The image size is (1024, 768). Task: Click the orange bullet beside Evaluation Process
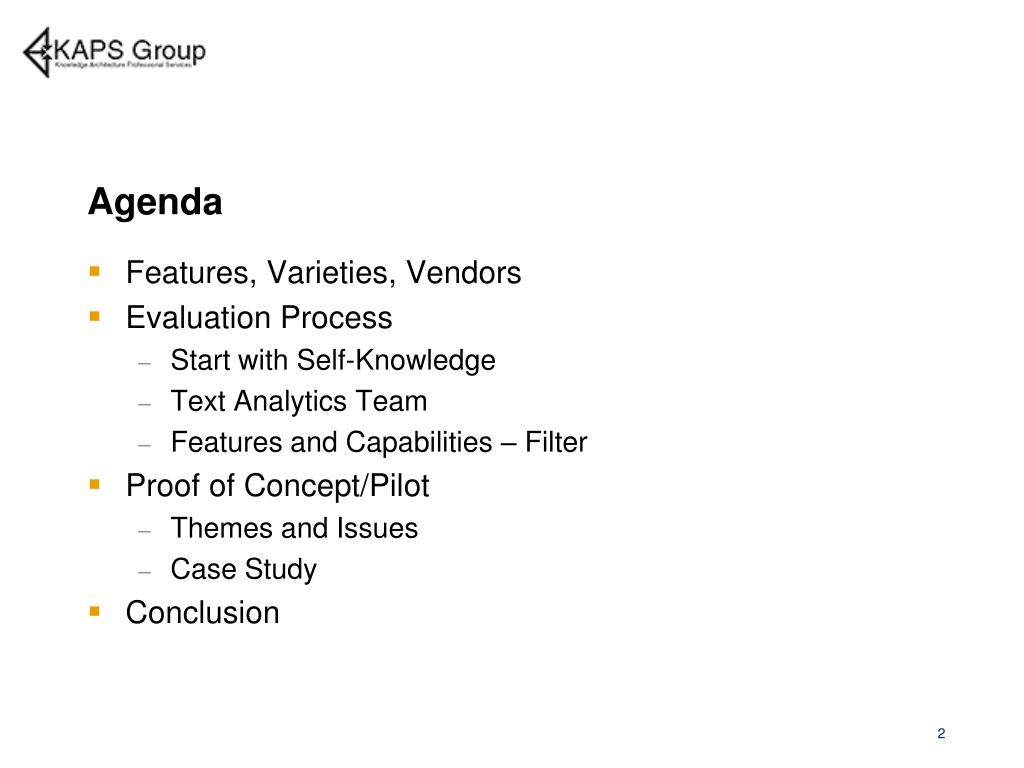95,317
